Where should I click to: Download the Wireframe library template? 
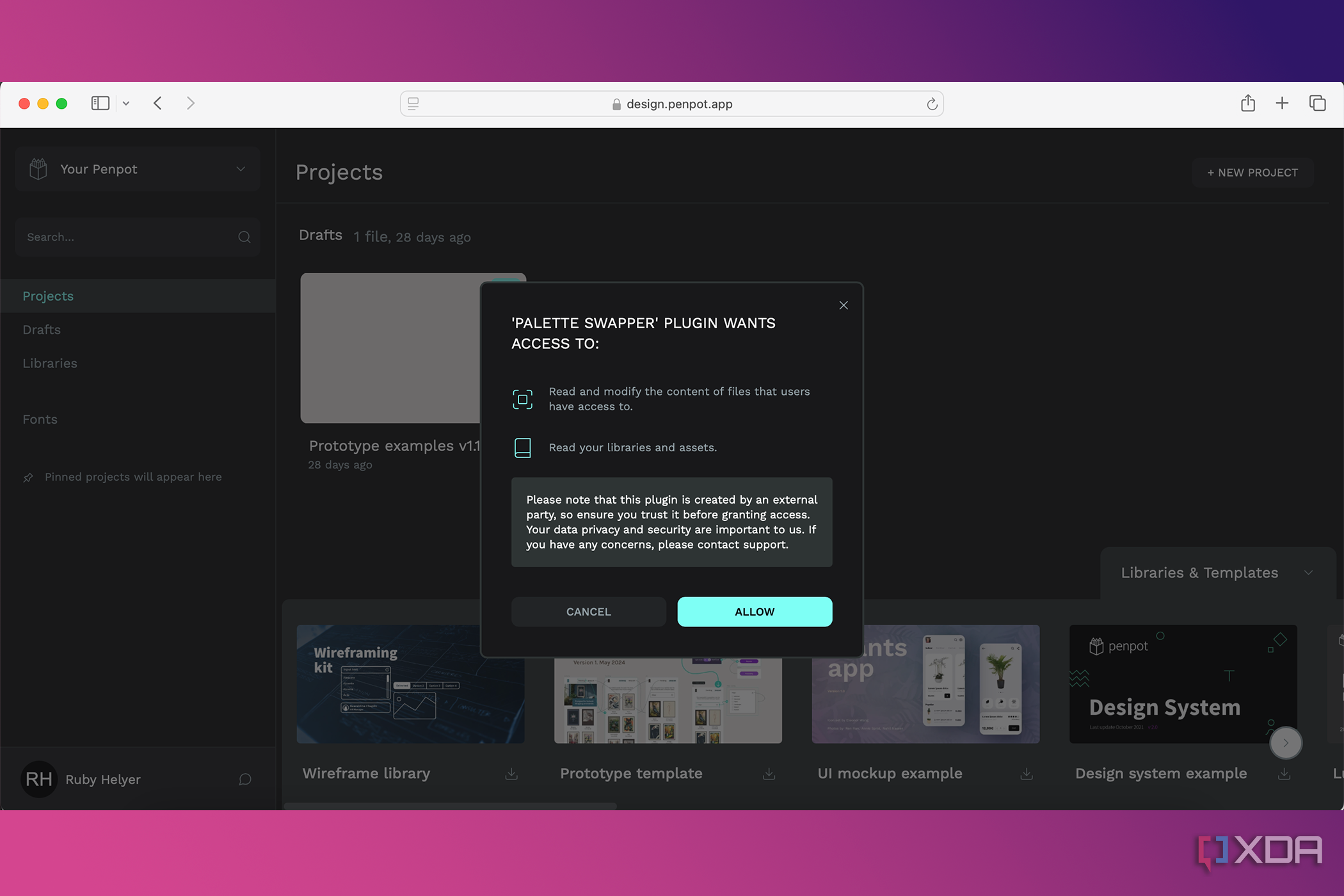point(511,774)
